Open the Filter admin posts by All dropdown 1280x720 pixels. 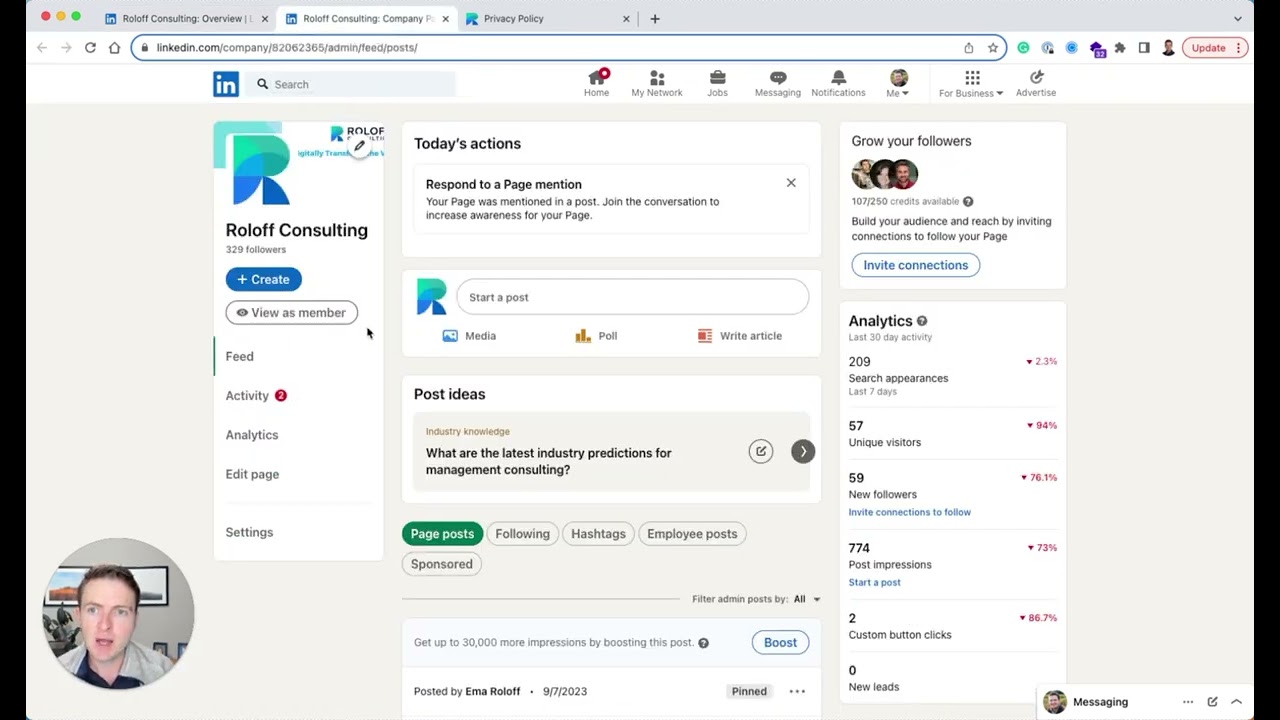pyautogui.click(x=807, y=599)
